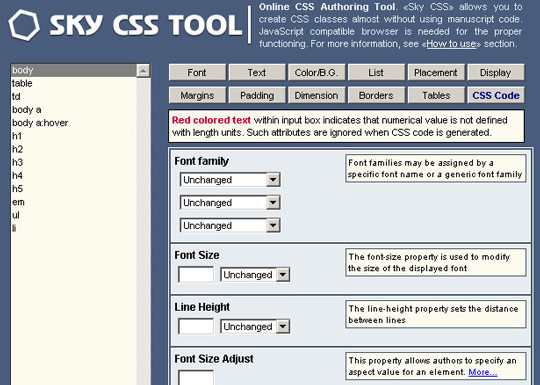Open the Borders section
Screen dimensions: 540x385
(376, 95)
